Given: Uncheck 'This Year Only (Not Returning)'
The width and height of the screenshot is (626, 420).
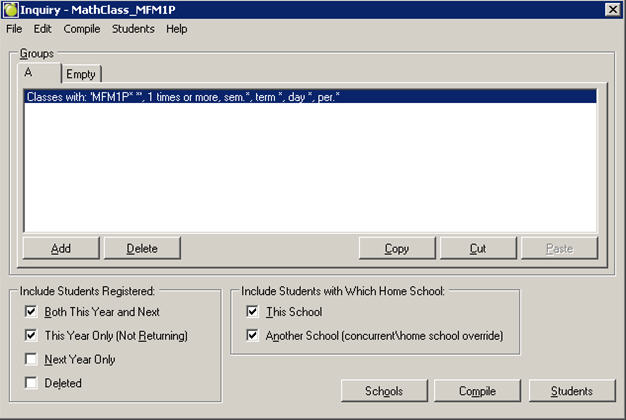Looking at the screenshot, I should tap(31, 336).
